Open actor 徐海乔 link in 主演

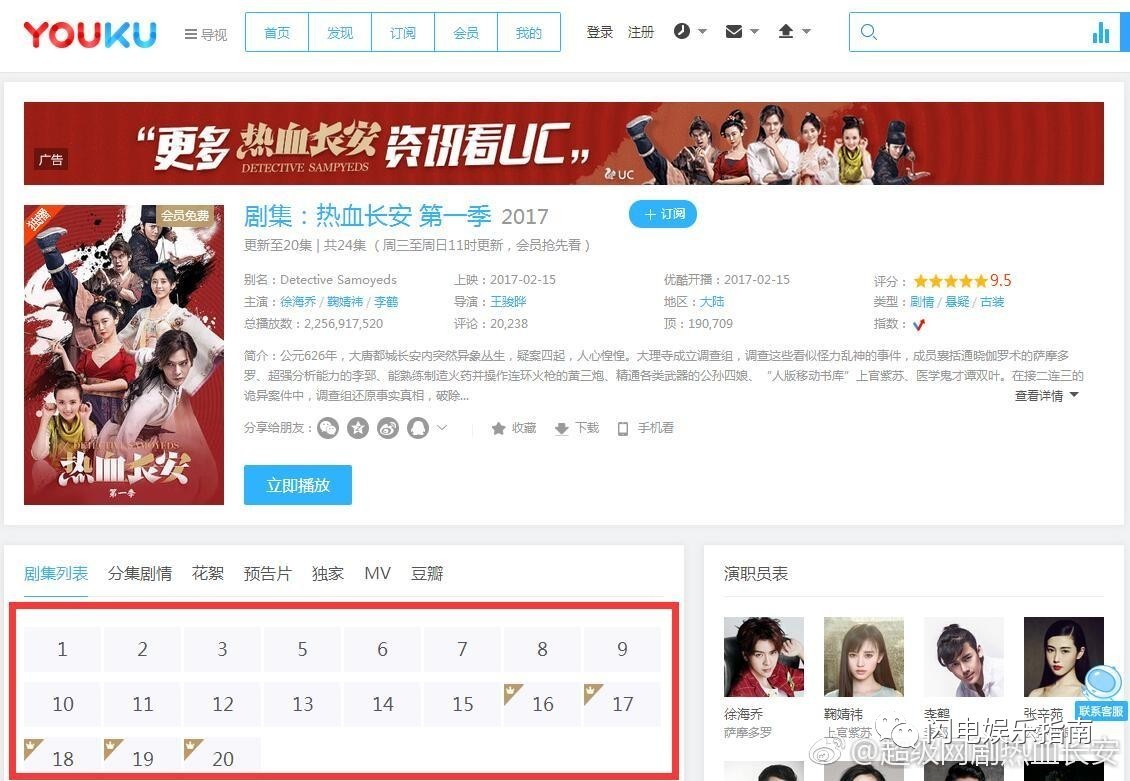[x=298, y=302]
